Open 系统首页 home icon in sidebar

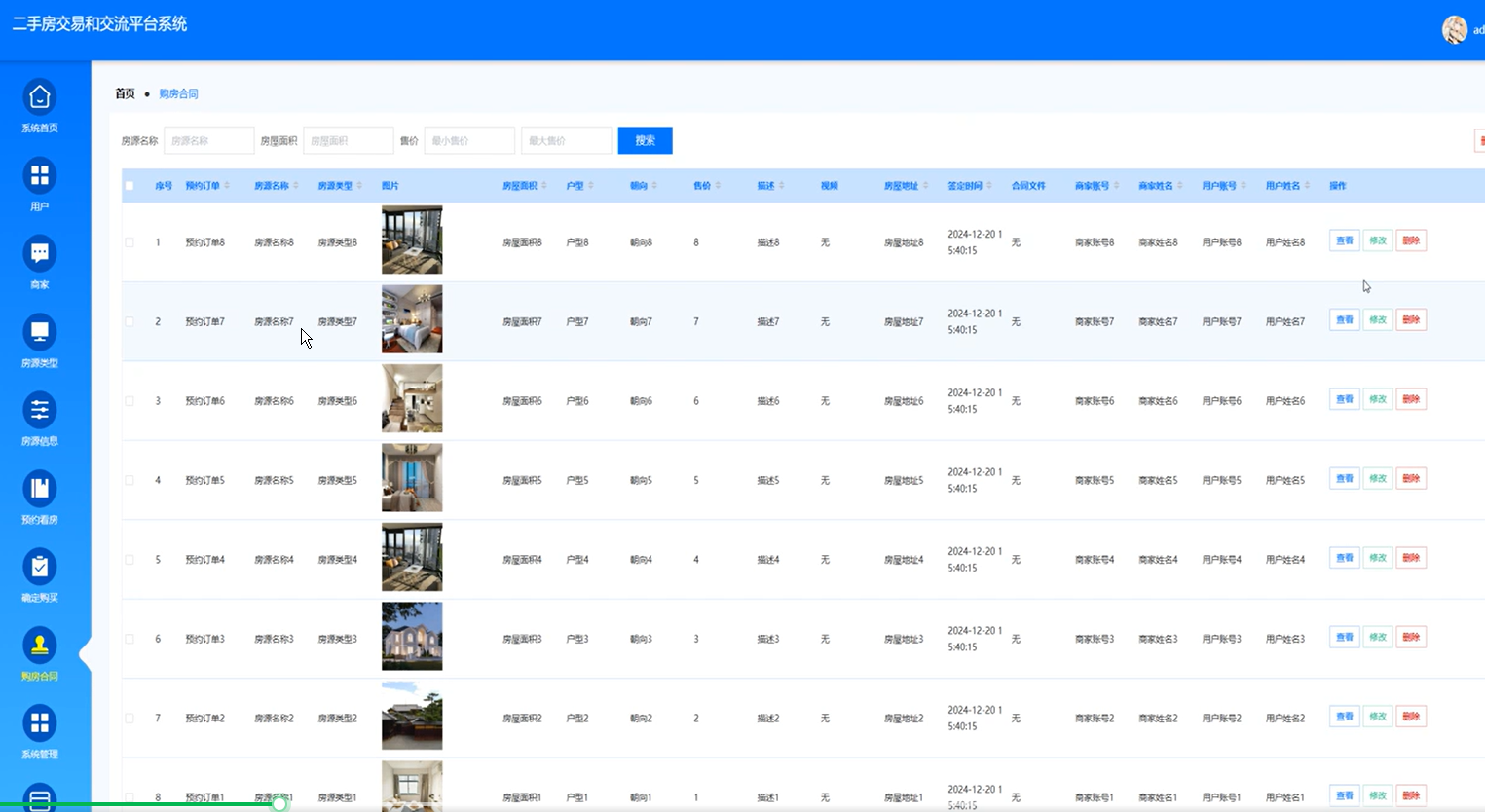coord(40,97)
